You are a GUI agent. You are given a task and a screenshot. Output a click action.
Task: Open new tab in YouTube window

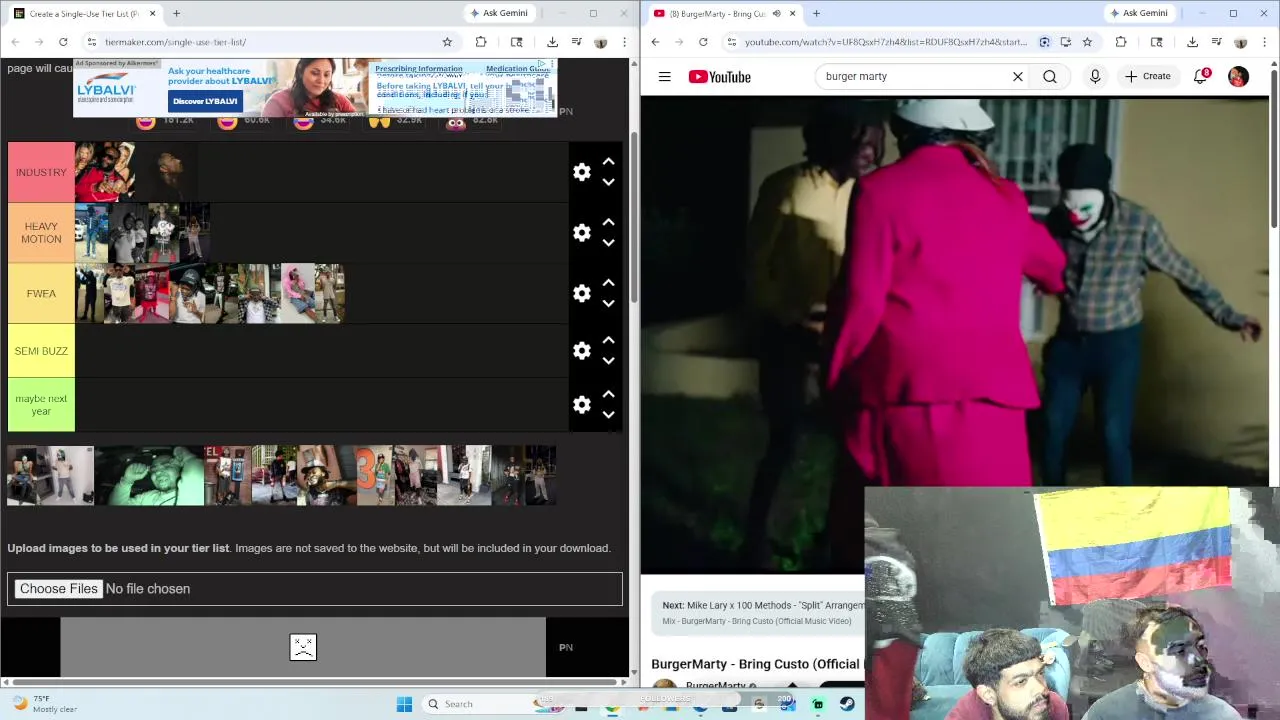(816, 14)
